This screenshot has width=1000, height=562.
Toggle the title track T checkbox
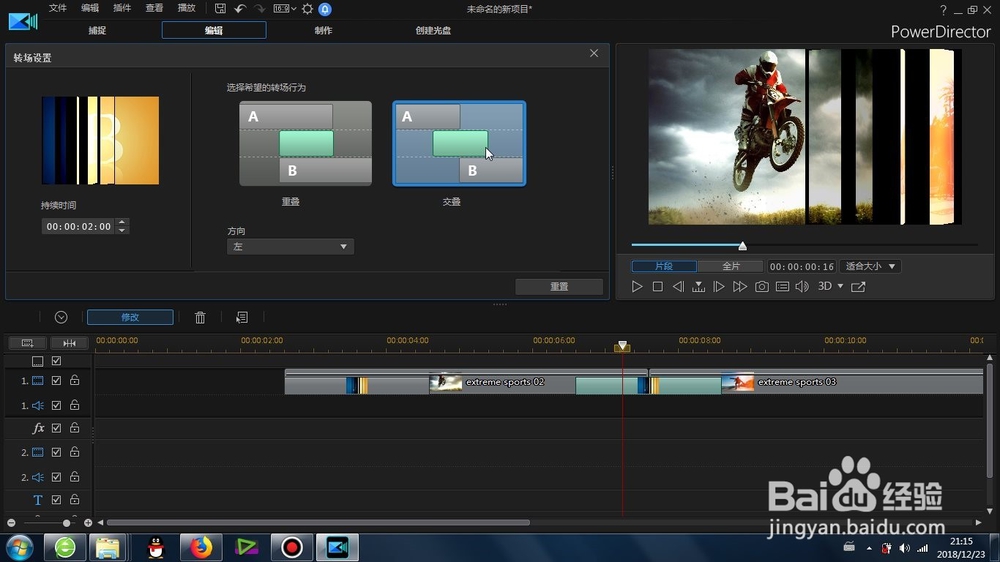[57, 499]
